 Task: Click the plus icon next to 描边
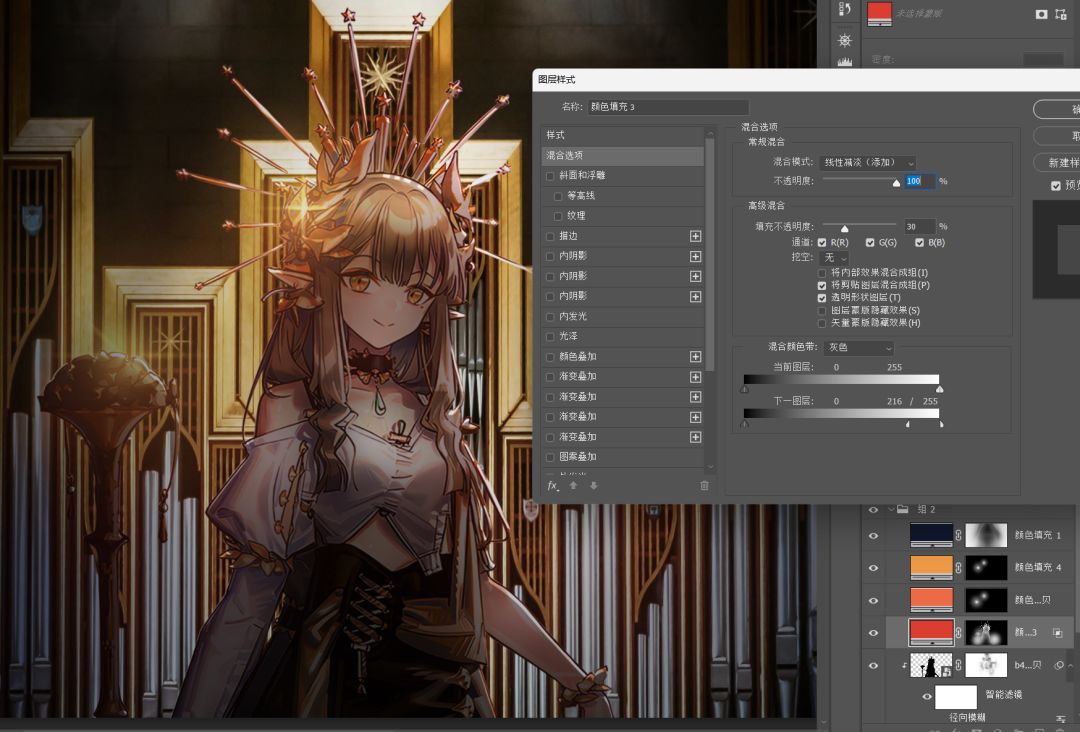pos(696,236)
